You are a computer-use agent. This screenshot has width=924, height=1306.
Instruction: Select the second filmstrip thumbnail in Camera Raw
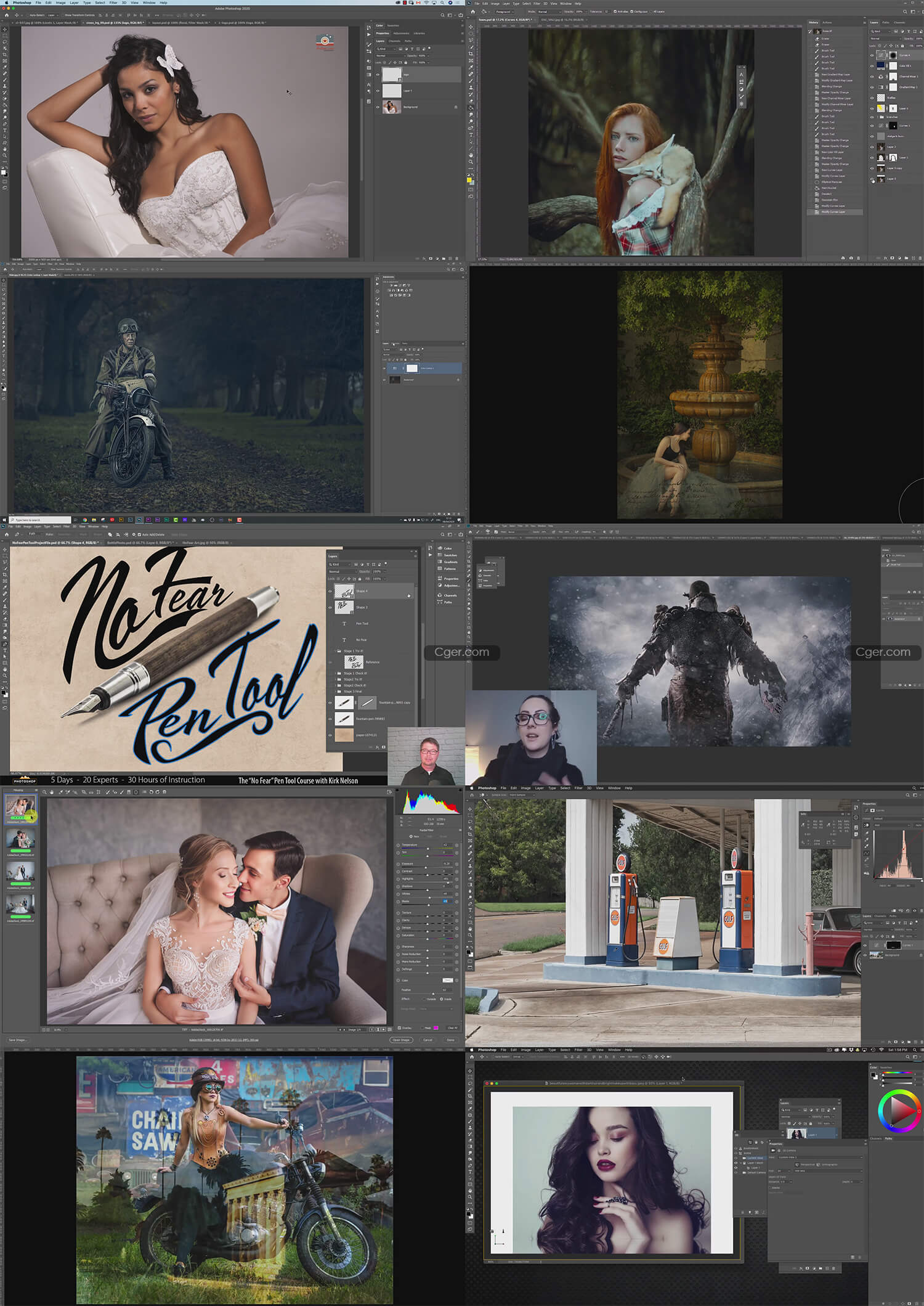tap(20, 838)
